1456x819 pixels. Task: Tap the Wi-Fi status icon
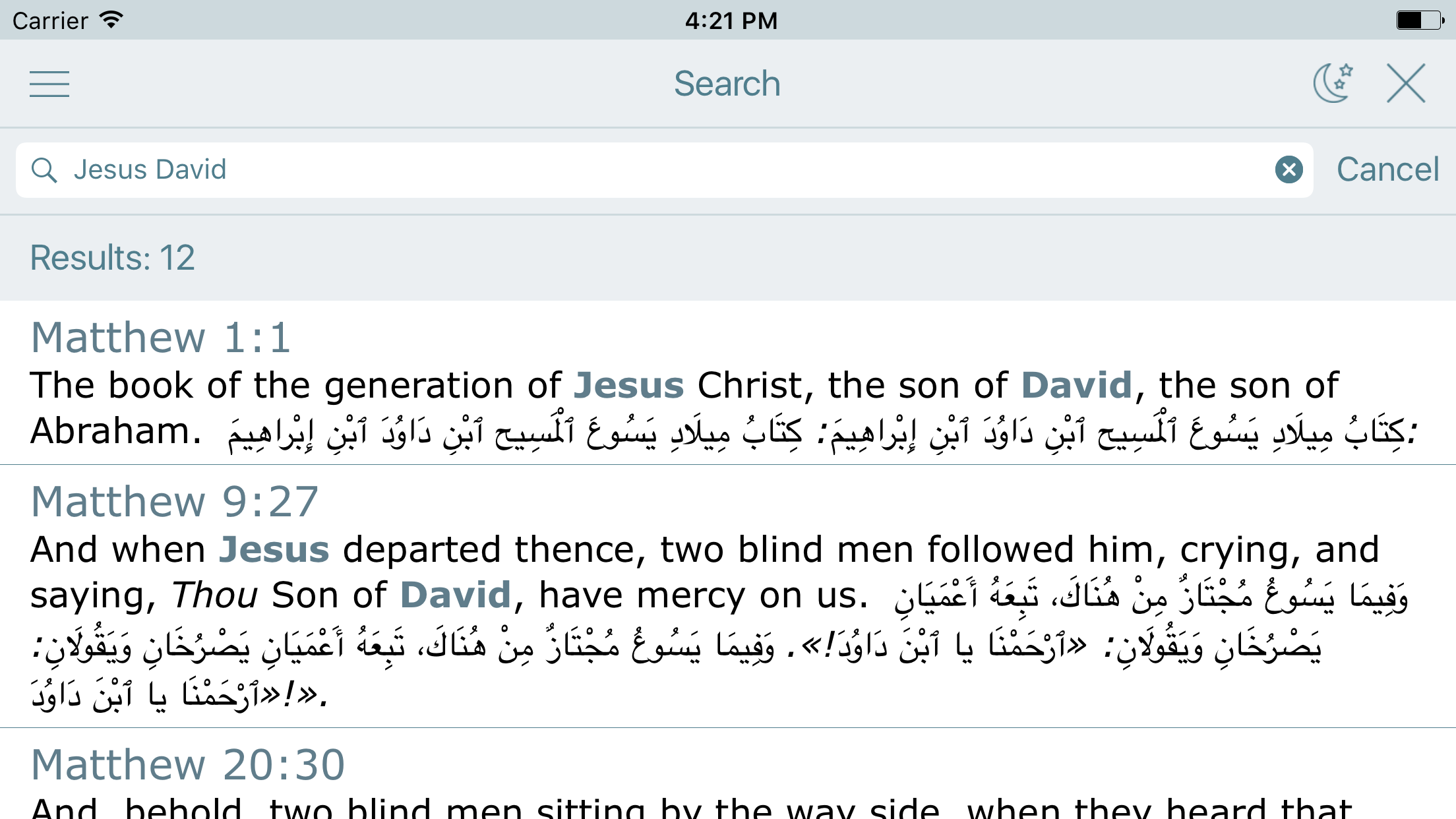[x=112, y=20]
